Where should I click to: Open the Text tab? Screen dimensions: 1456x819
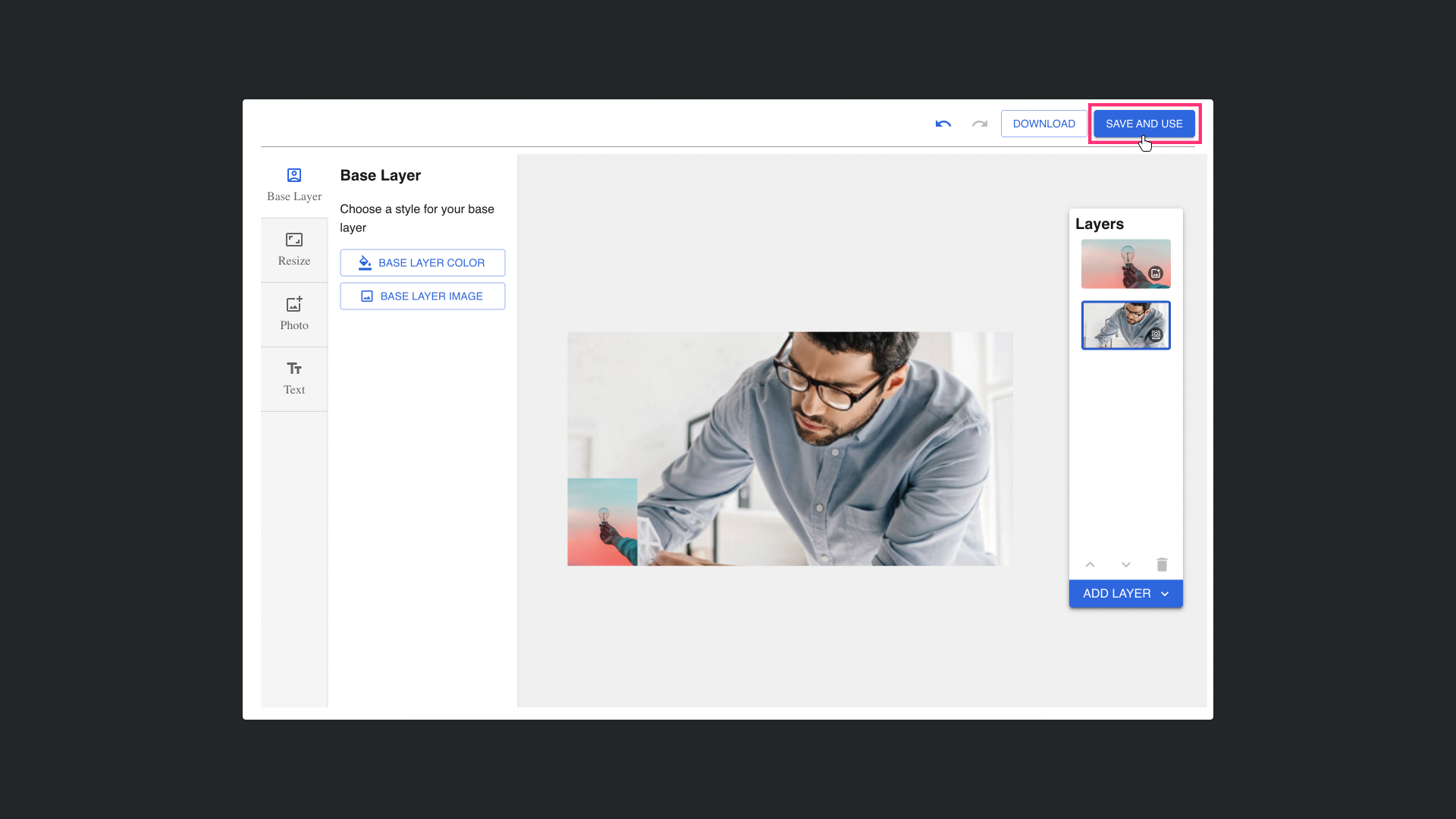click(294, 378)
